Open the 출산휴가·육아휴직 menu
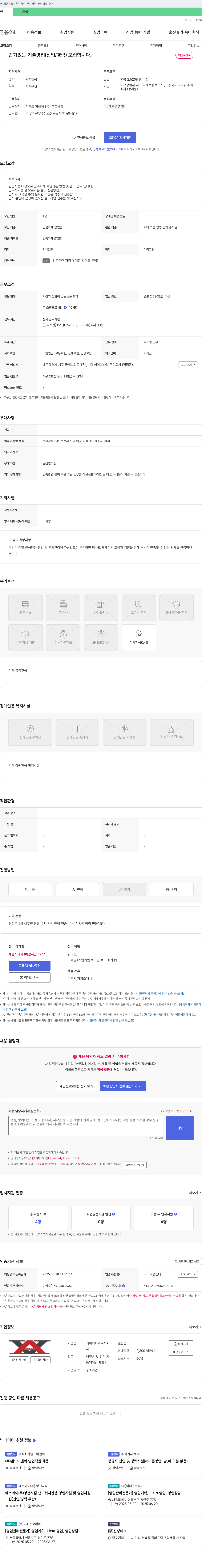Screen dimensions: 202x1568 tap(184, 32)
